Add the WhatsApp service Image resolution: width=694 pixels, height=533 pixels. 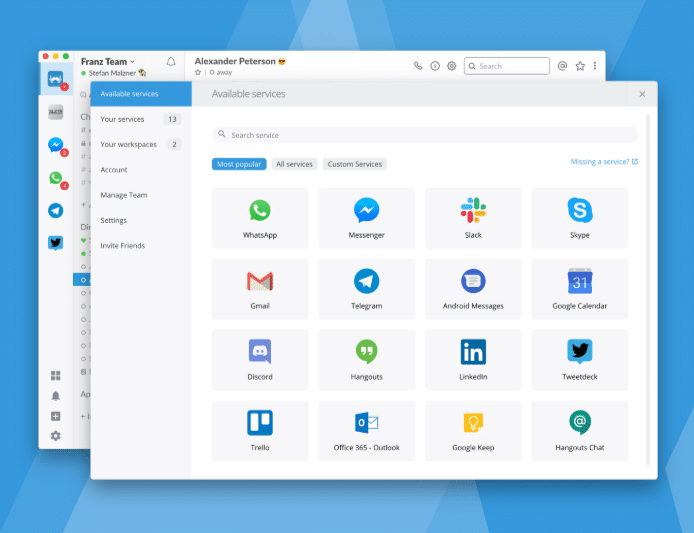tap(260, 218)
